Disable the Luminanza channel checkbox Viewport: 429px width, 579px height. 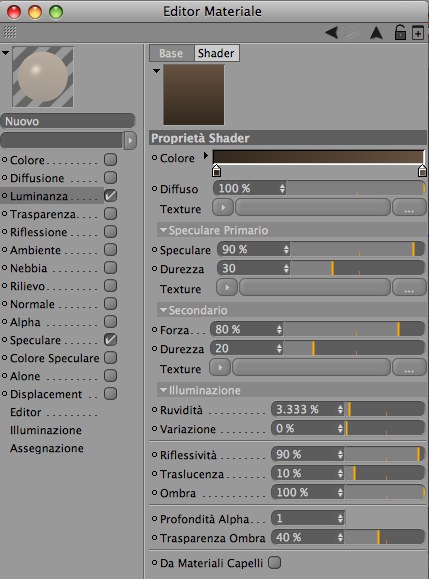click(110, 196)
